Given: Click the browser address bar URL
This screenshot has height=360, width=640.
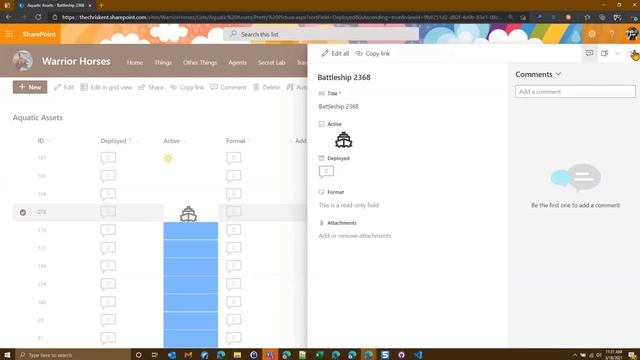Looking at the screenshot, I should click(x=282, y=17).
